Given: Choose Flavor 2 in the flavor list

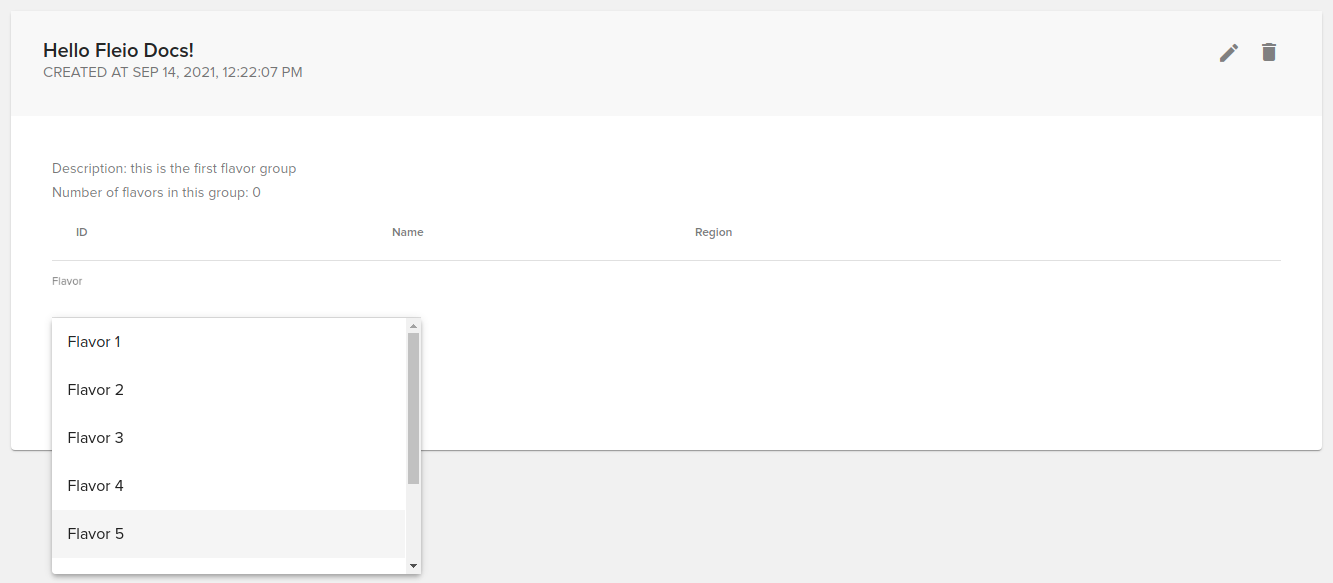Looking at the screenshot, I should point(96,390).
